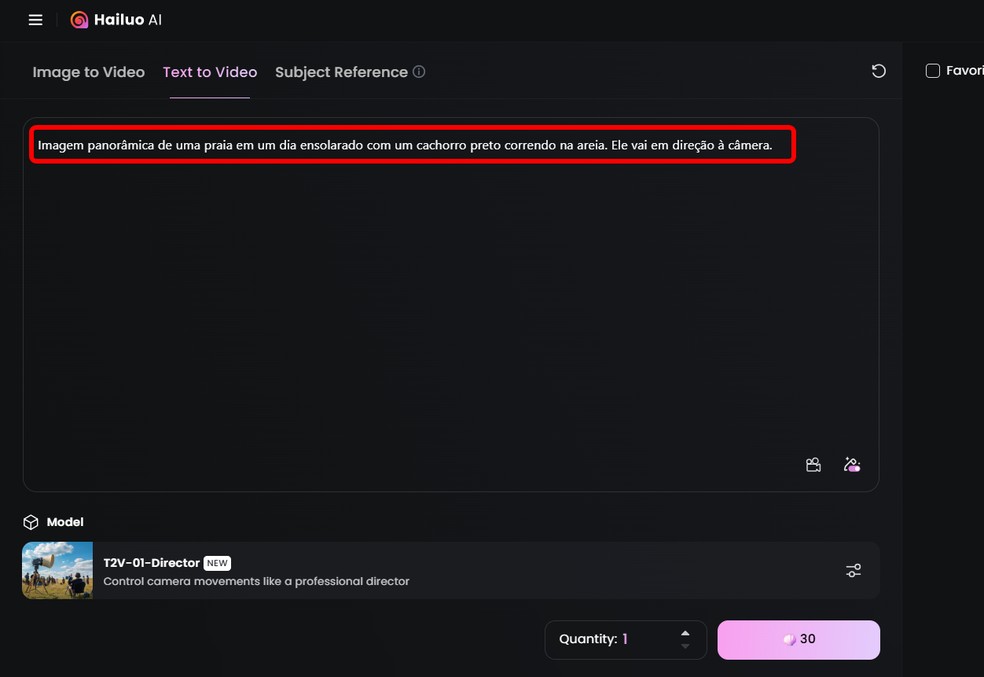Click the pink generate button showing 30
The image size is (984, 677).
[x=798, y=640]
